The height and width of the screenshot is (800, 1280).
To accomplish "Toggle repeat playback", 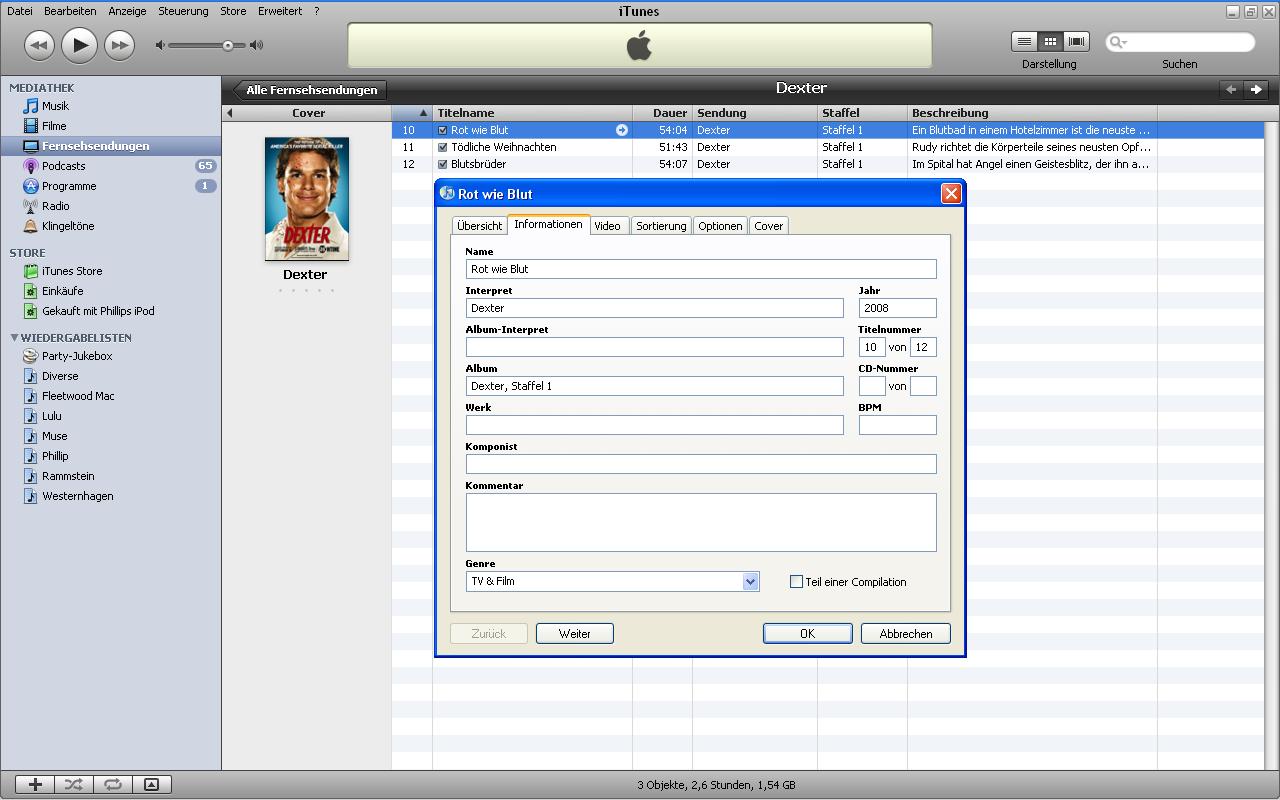I will (x=113, y=785).
